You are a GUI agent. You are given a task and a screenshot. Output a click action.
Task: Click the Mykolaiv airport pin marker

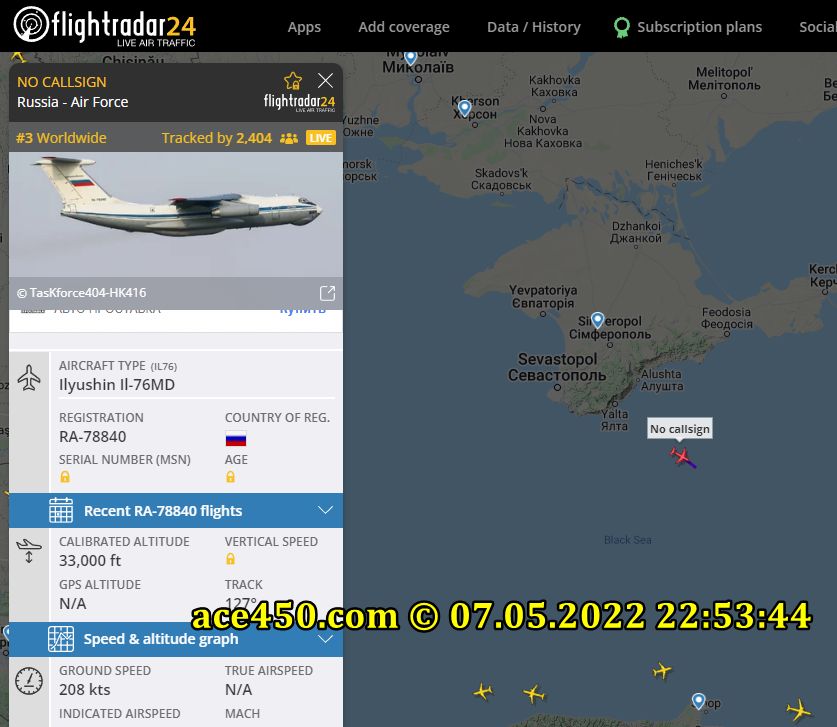pyautogui.click(x=410, y=58)
